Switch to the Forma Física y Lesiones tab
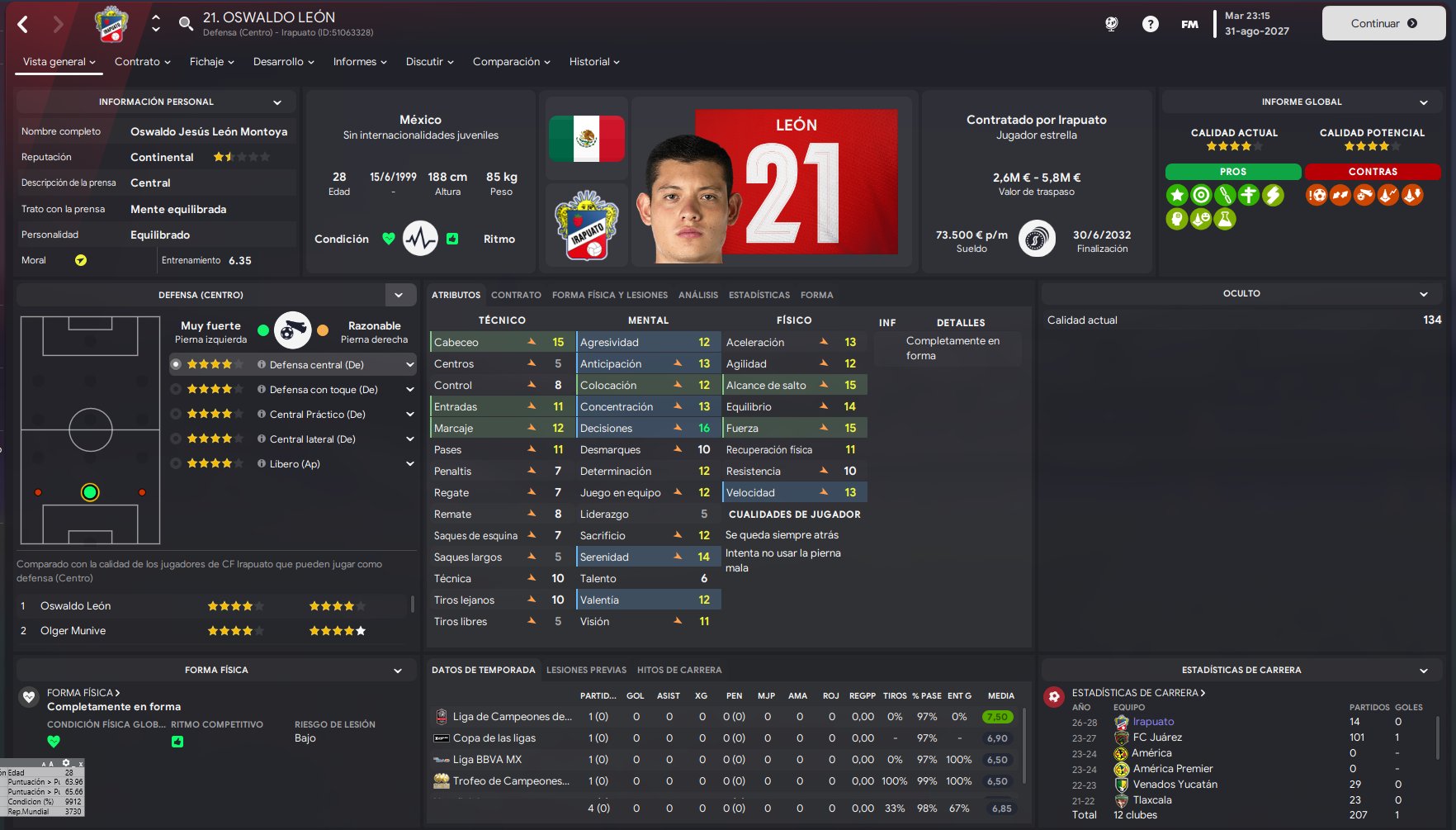 click(x=610, y=295)
